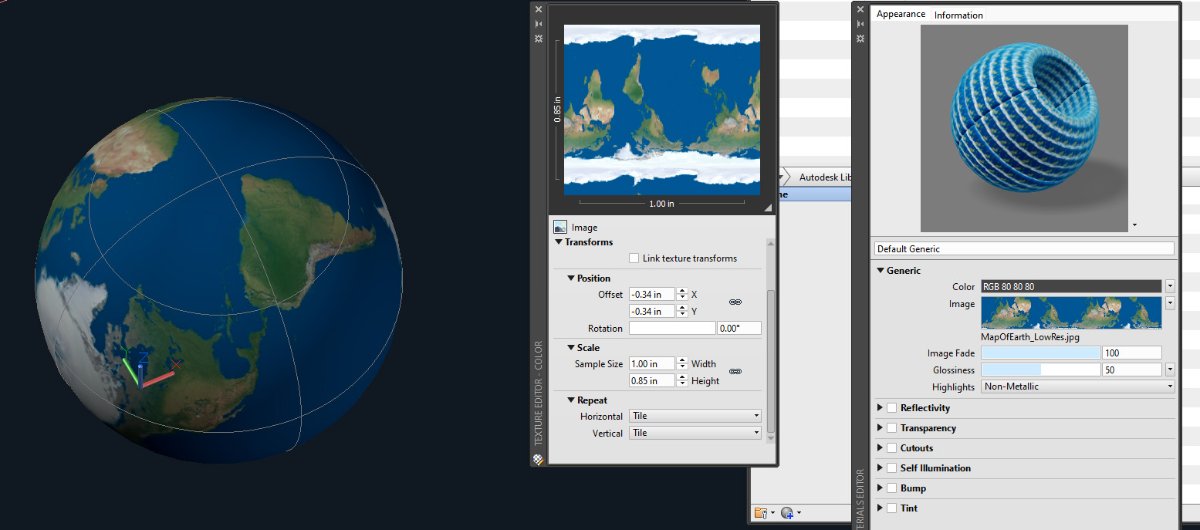Switch to the Appearance tab
Viewport: 1200px width, 530px height.
click(x=901, y=14)
